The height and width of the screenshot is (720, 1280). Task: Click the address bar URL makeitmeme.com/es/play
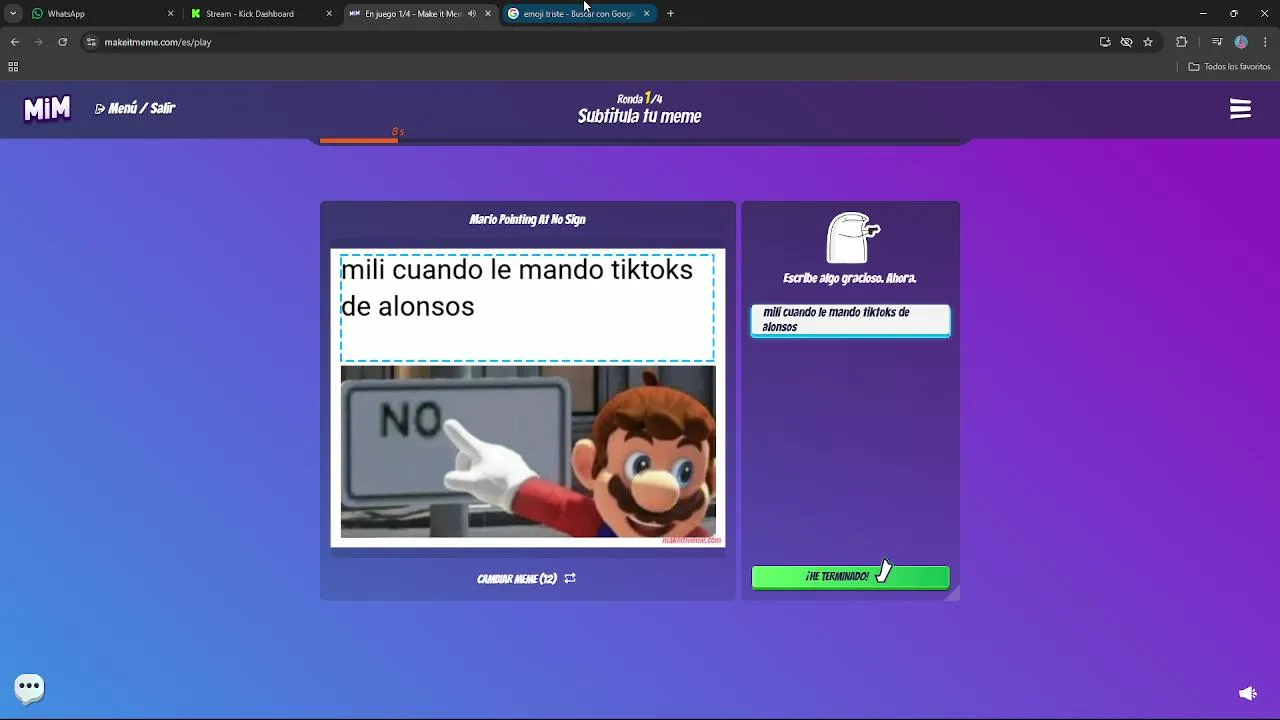click(158, 42)
